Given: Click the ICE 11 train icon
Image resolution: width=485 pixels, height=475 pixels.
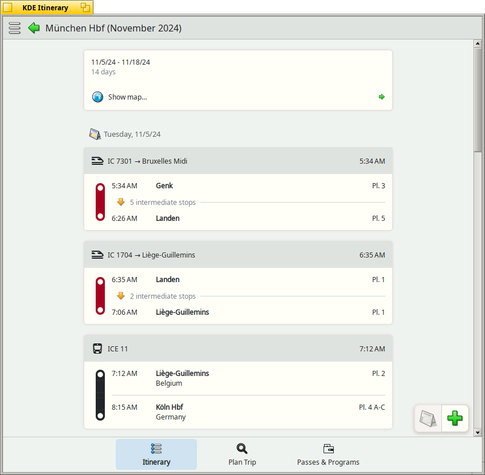Looking at the screenshot, I should (97, 349).
